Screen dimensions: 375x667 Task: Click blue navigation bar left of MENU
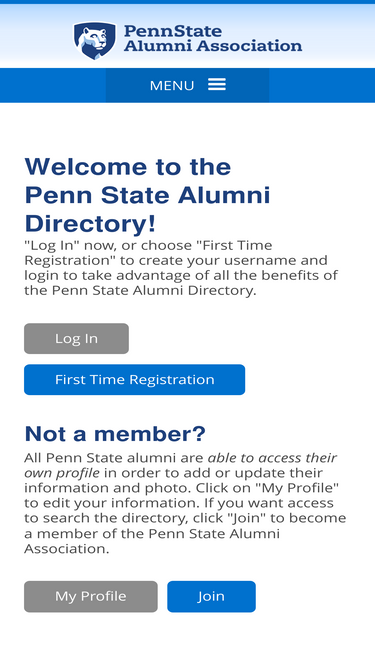[x=53, y=85]
